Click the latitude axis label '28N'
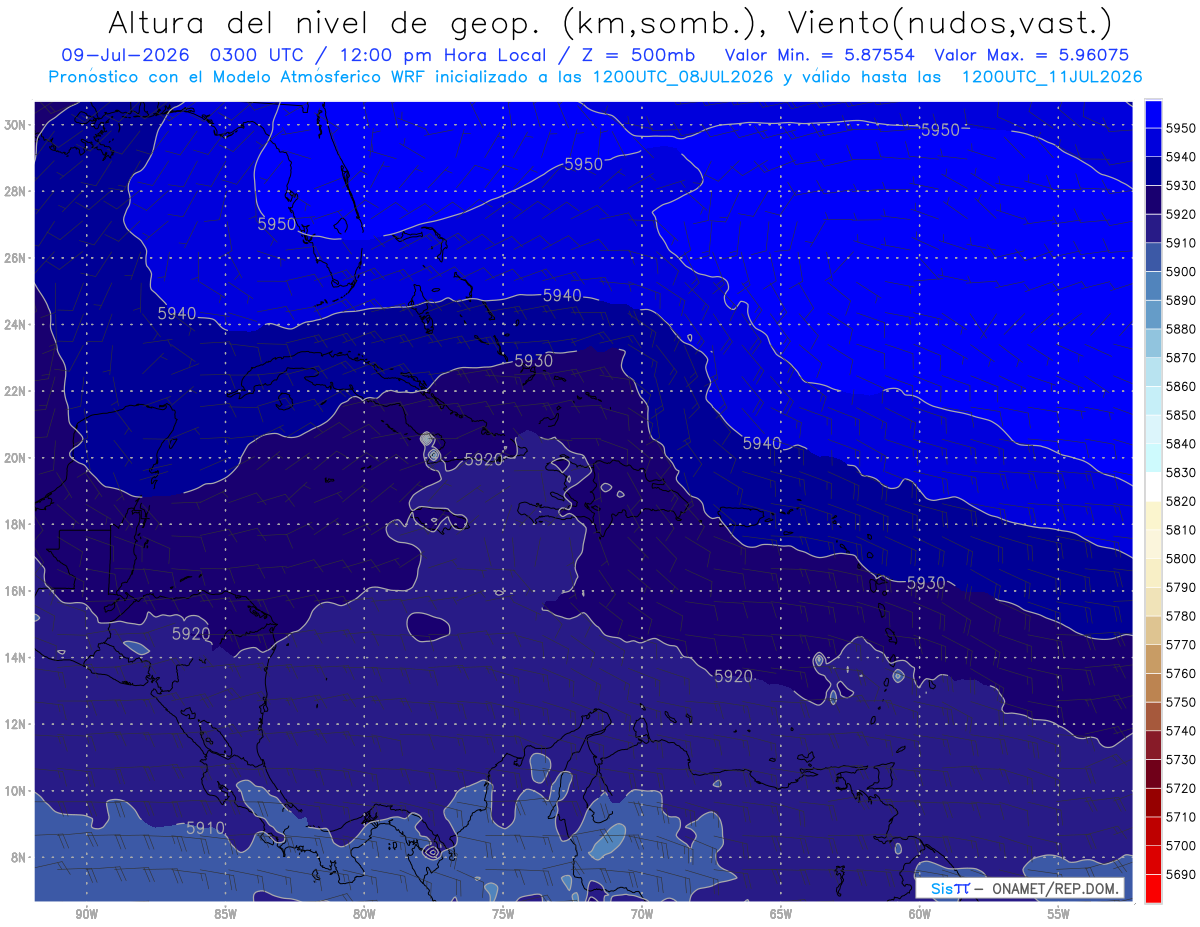The width and height of the screenshot is (1200, 927). click(16, 191)
